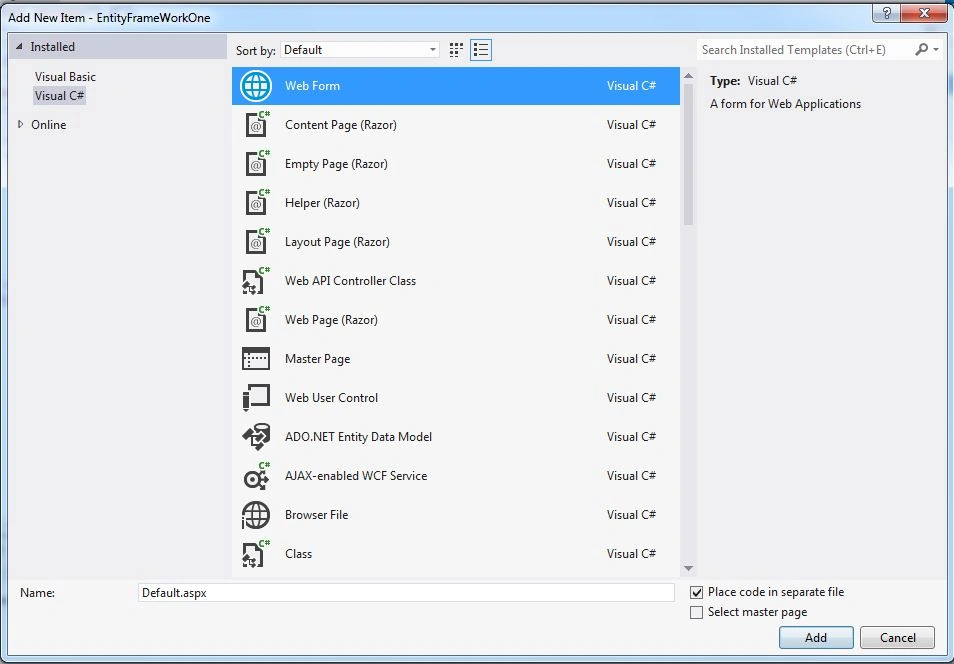
Task: Click the ADO.NET Entity Data Model icon
Action: tap(256, 436)
